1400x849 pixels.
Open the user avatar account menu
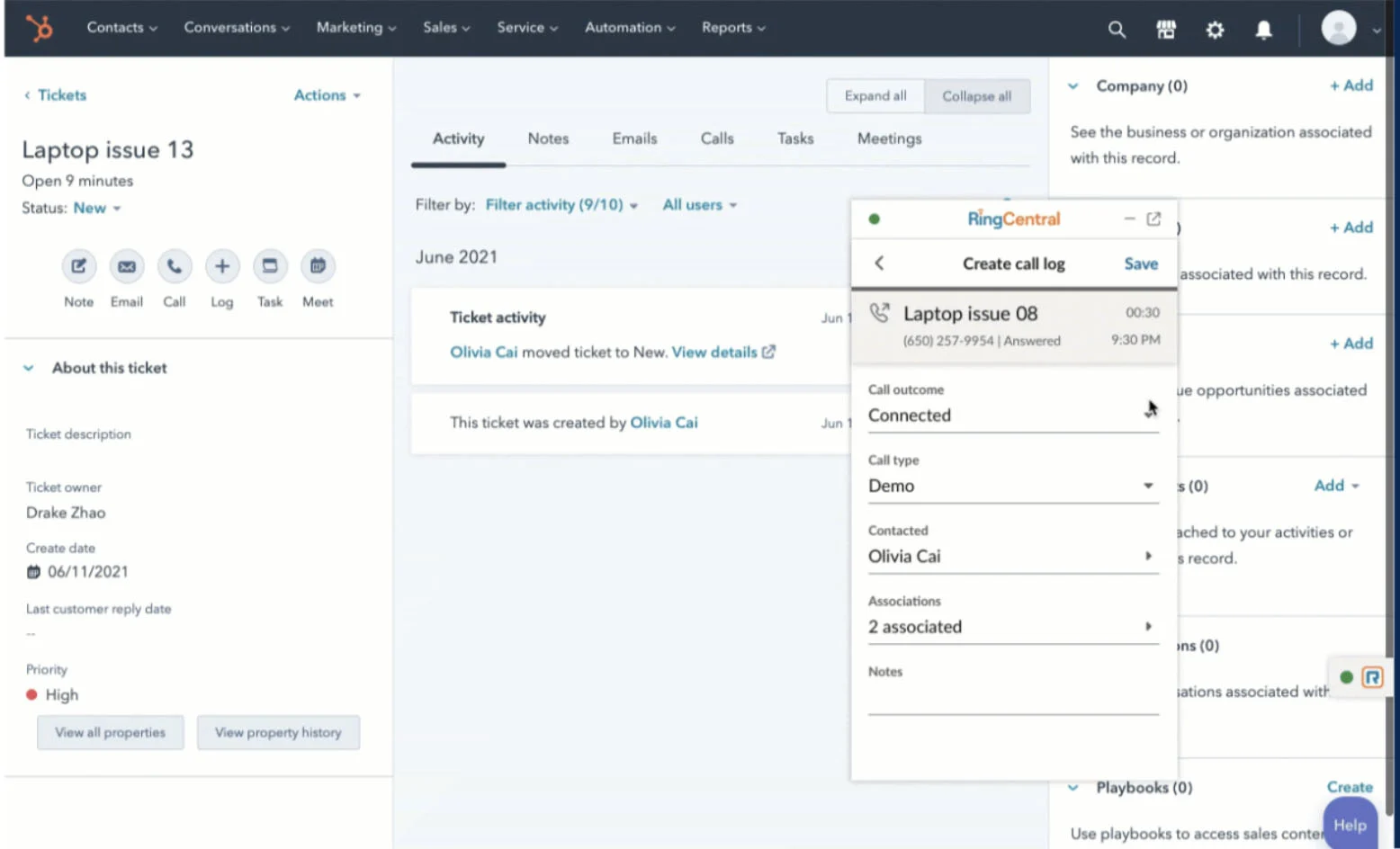click(x=1339, y=28)
